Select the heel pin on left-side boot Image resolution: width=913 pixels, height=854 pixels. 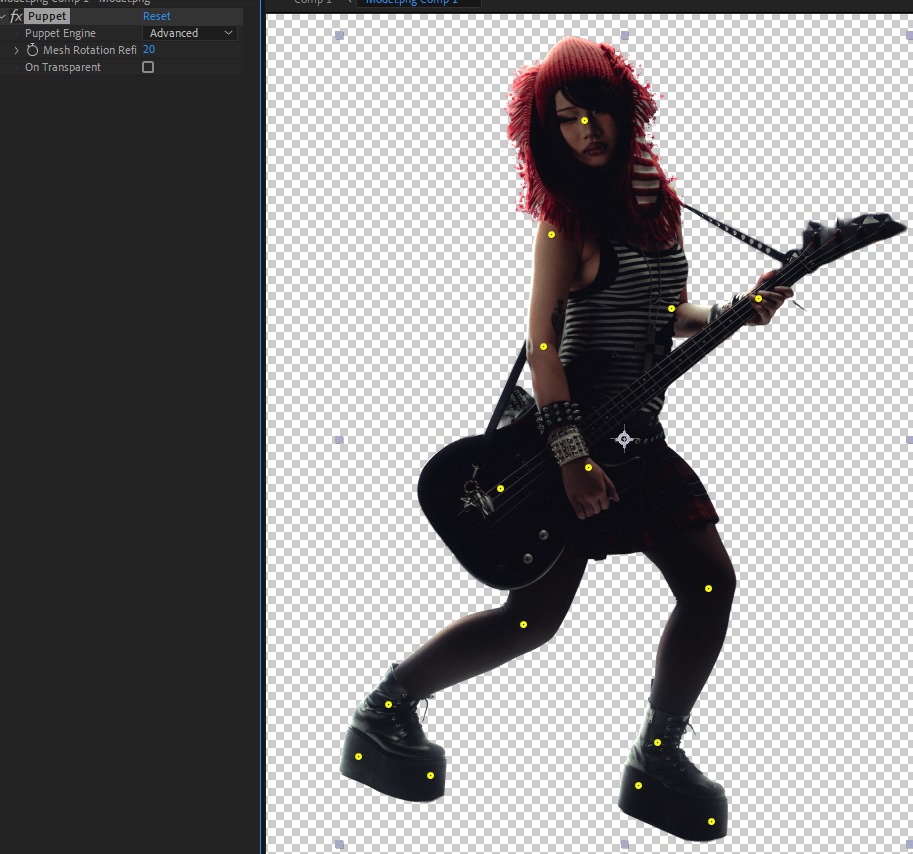tap(359, 757)
